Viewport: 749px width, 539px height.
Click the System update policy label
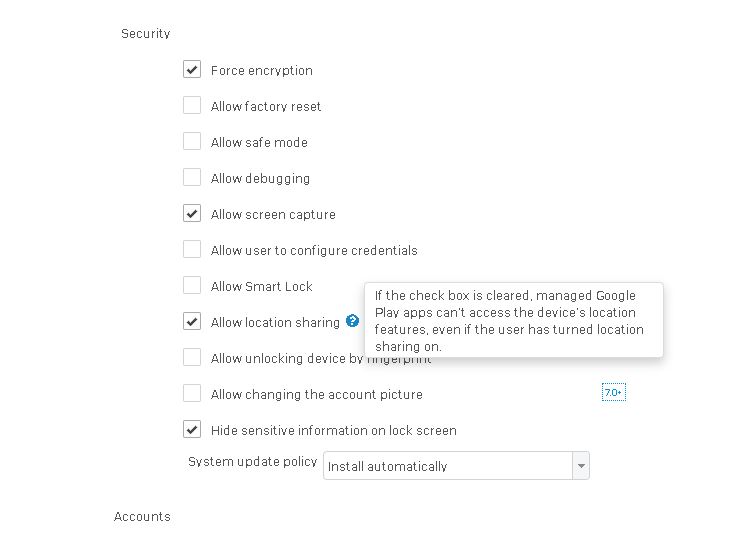[253, 462]
